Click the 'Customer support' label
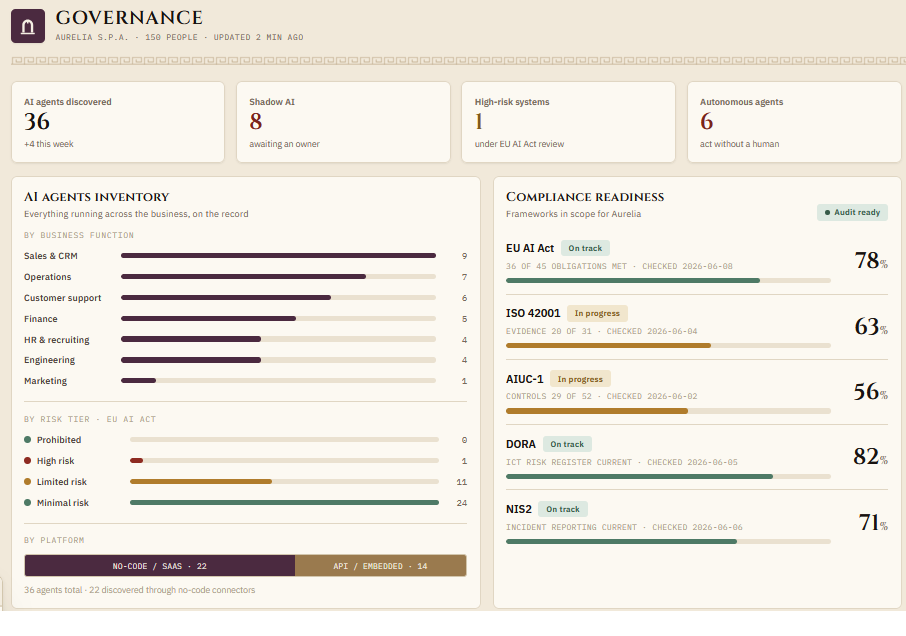 point(62,298)
